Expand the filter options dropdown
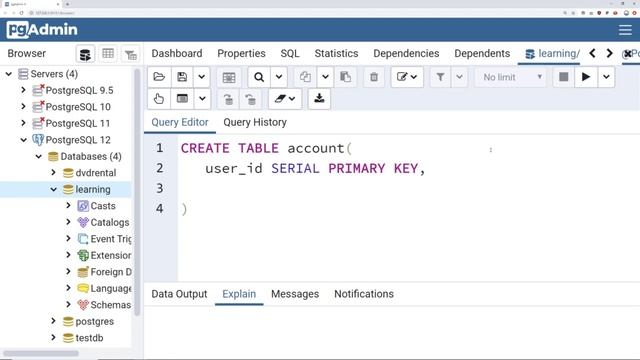The height and width of the screenshot is (360, 640). pos(459,77)
